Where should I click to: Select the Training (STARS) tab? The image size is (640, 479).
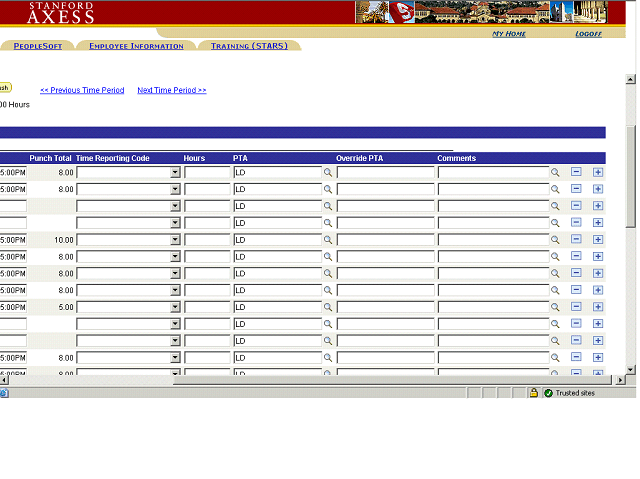(x=249, y=46)
